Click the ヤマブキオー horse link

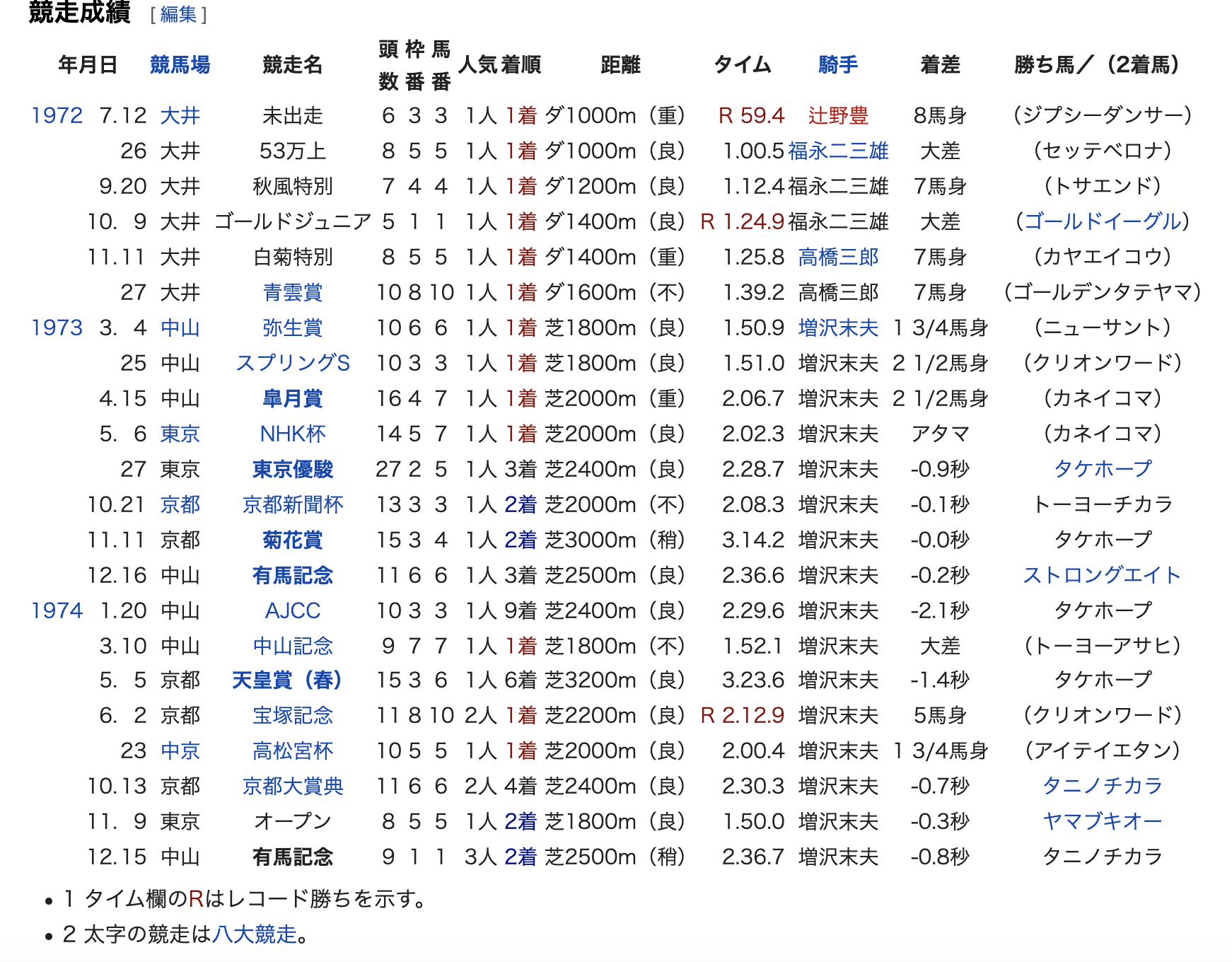(1103, 821)
